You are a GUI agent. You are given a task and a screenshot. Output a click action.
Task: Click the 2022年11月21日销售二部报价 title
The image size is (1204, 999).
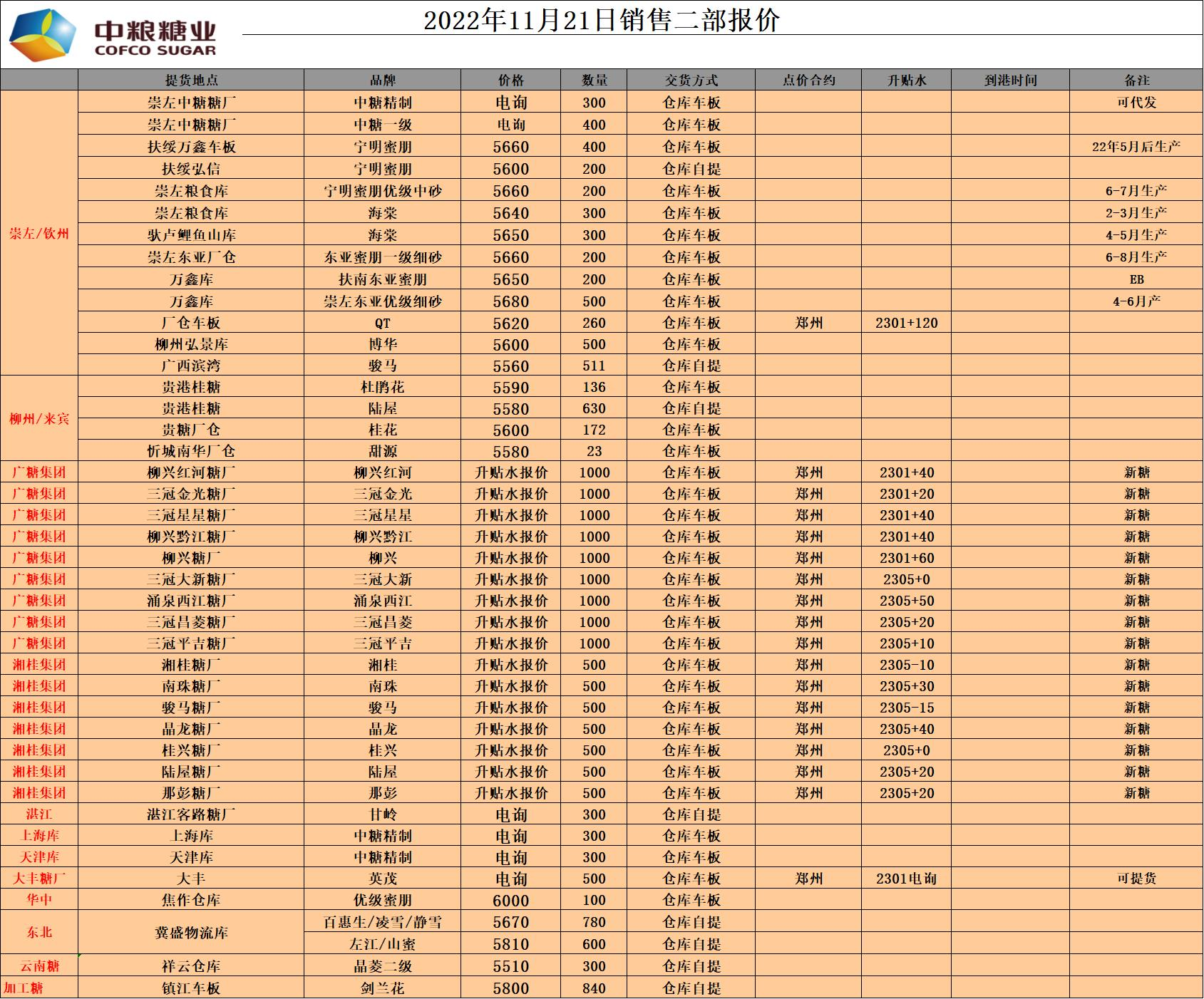coord(601,20)
